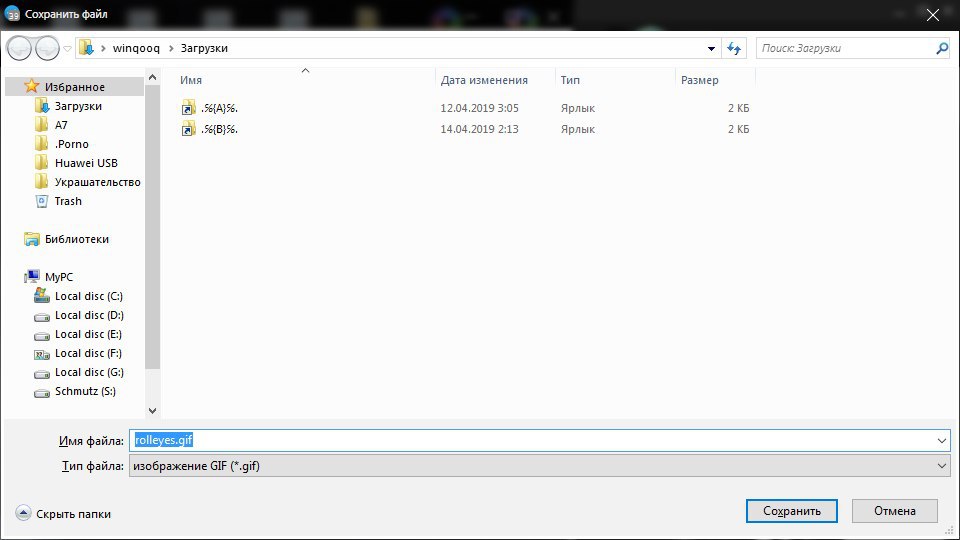The height and width of the screenshot is (540, 960).
Task: Select winqooq in the address breadcrumb
Action: [x=136, y=48]
